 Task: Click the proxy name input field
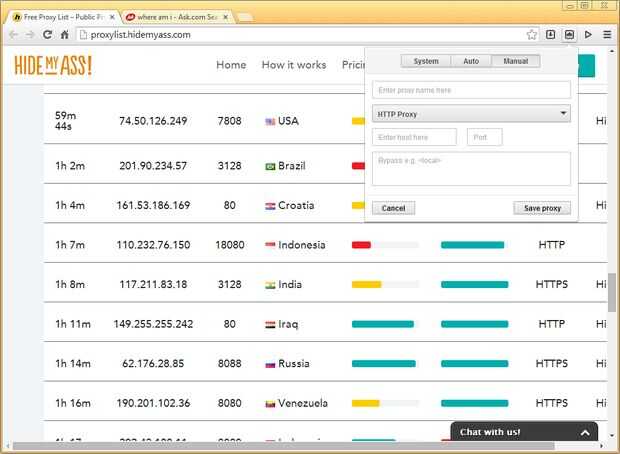click(x=471, y=90)
